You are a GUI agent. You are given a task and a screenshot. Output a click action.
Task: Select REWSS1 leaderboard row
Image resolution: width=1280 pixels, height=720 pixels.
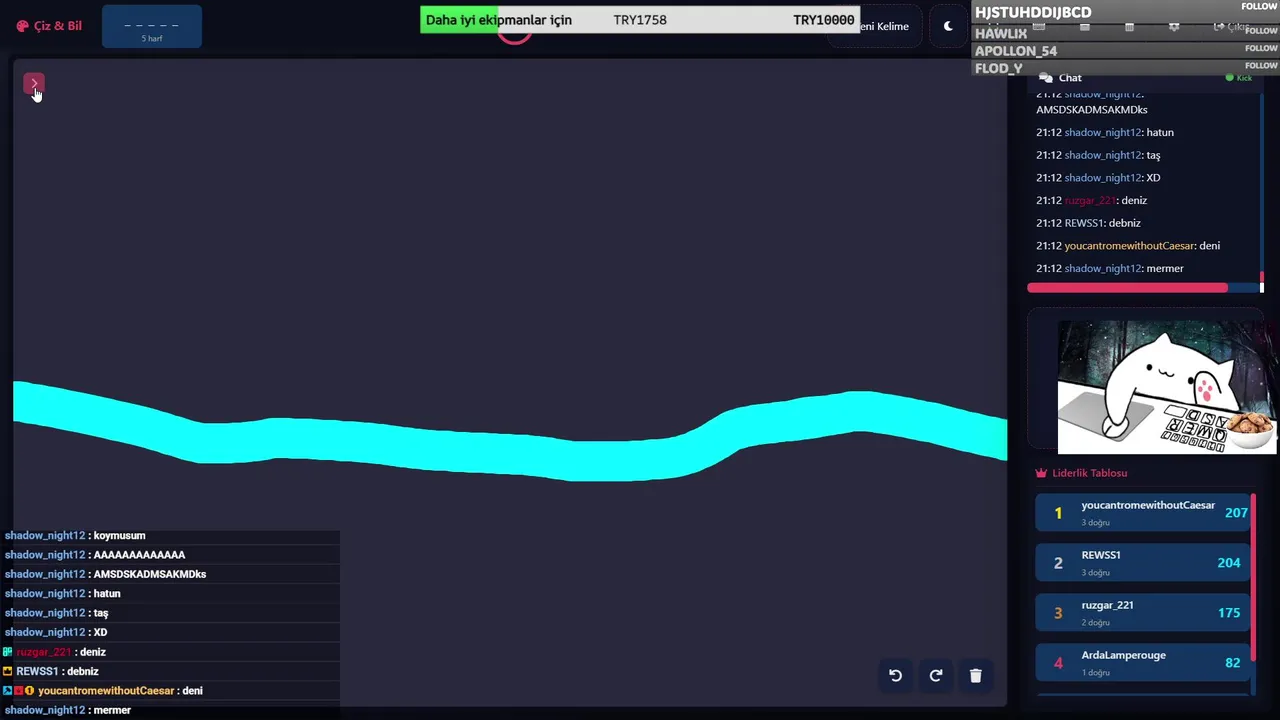[1143, 562]
